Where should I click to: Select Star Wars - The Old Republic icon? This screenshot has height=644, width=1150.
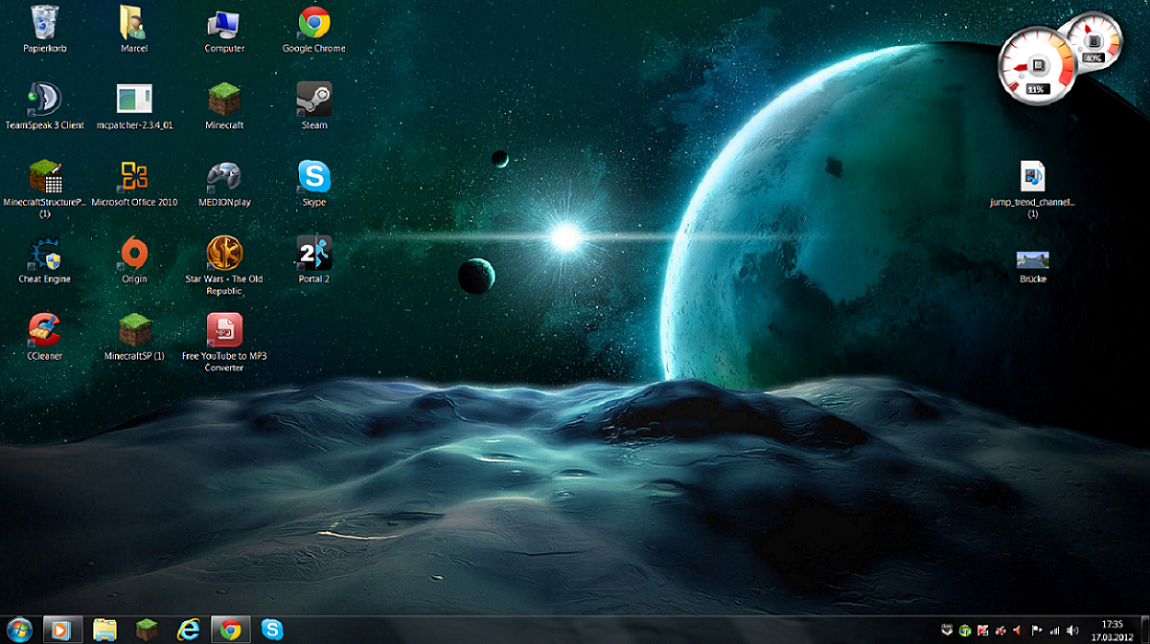pyautogui.click(x=224, y=254)
